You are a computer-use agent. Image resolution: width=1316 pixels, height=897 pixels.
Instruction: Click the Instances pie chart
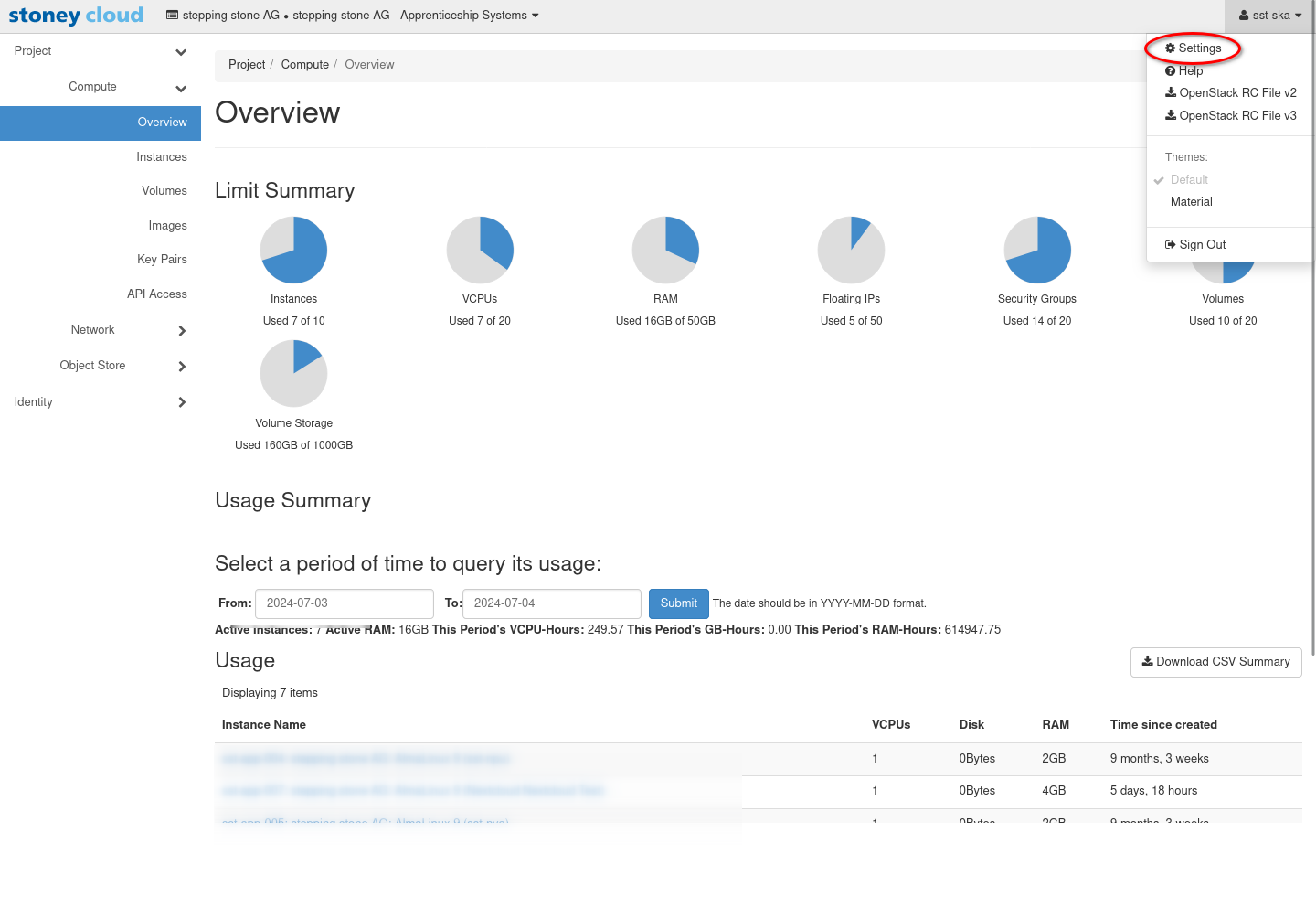pos(293,250)
